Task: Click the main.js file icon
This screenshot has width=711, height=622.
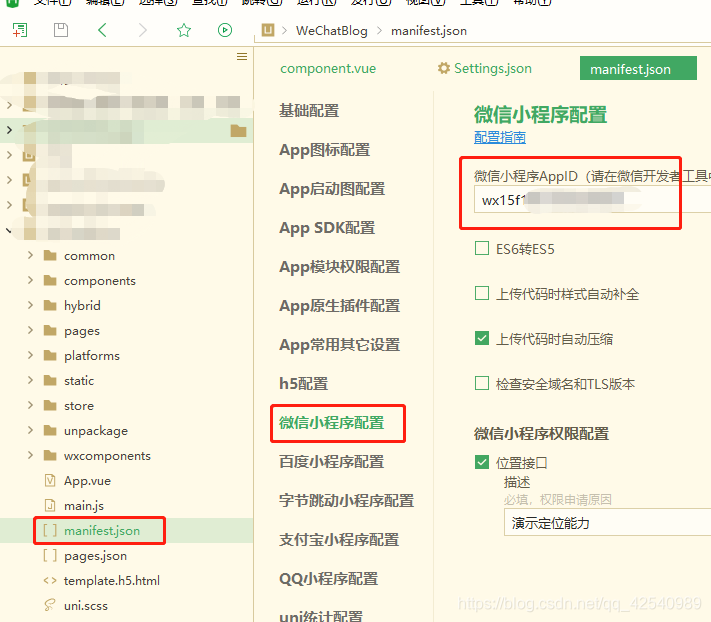Action: (x=50, y=505)
